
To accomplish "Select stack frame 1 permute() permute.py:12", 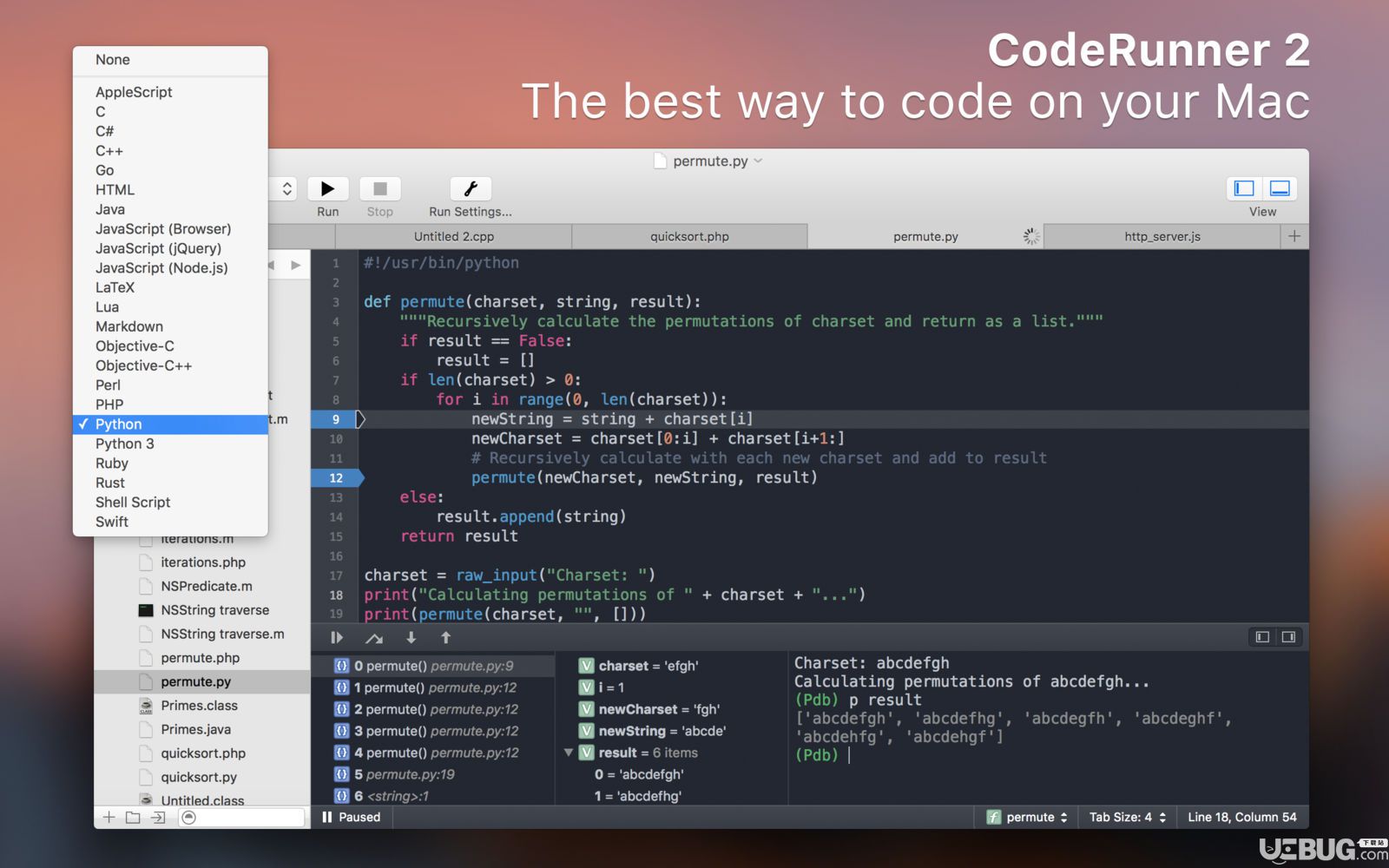I will point(432,687).
